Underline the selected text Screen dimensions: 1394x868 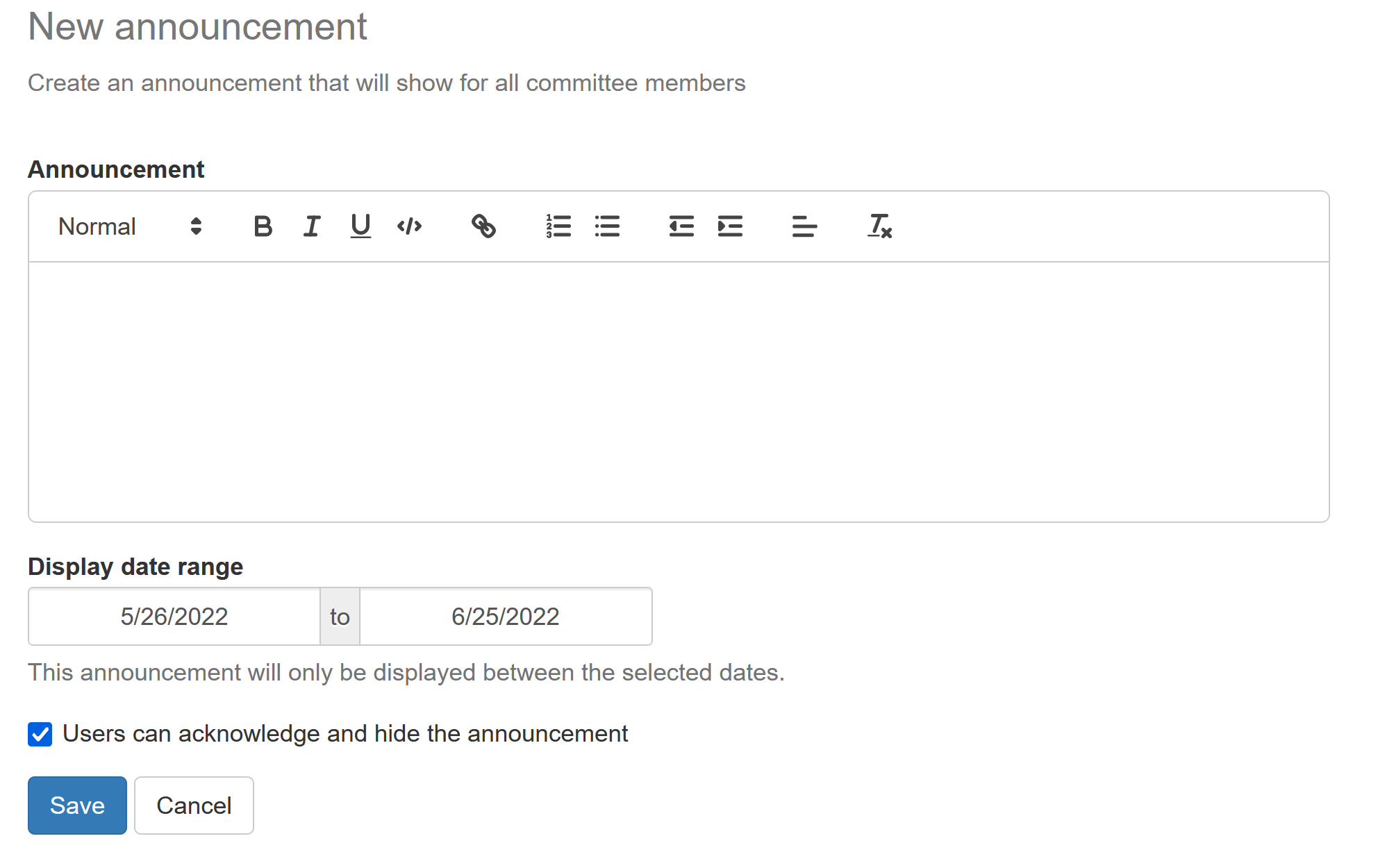click(x=360, y=226)
